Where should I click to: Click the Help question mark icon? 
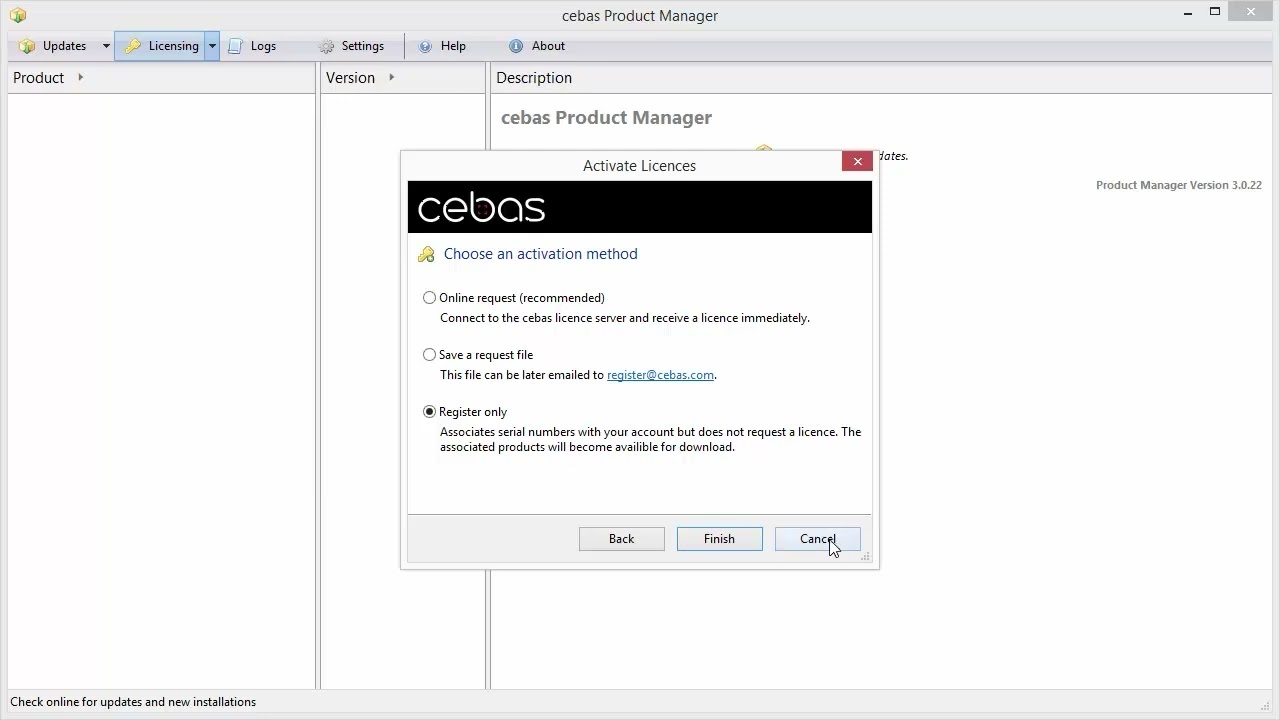(x=425, y=46)
